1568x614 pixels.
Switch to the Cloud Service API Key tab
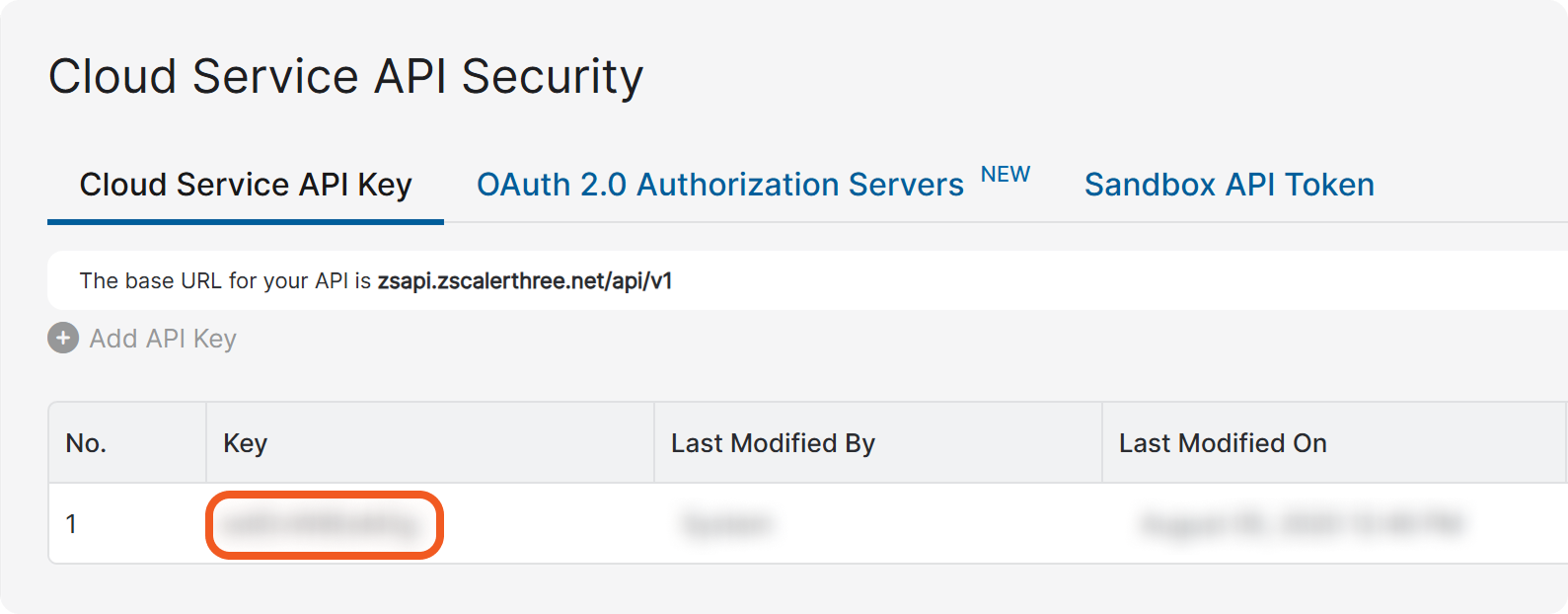click(246, 185)
